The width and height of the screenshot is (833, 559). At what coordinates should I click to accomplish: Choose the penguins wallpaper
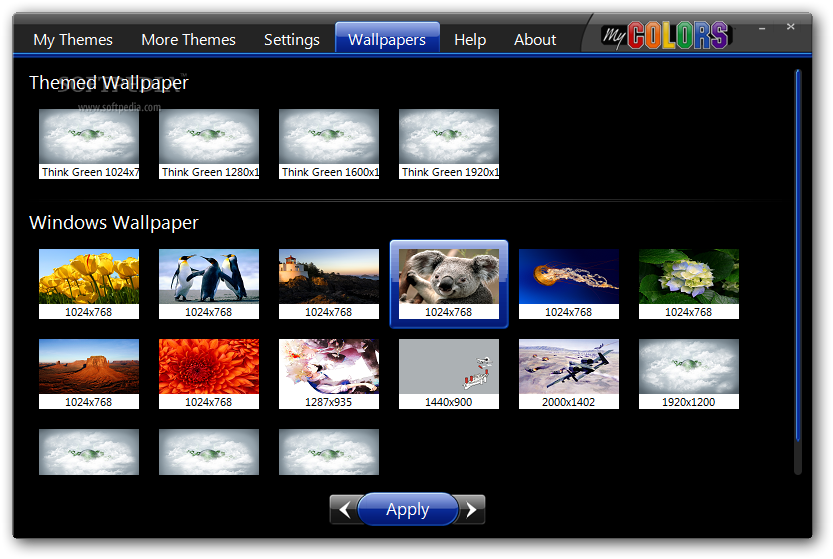209,284
